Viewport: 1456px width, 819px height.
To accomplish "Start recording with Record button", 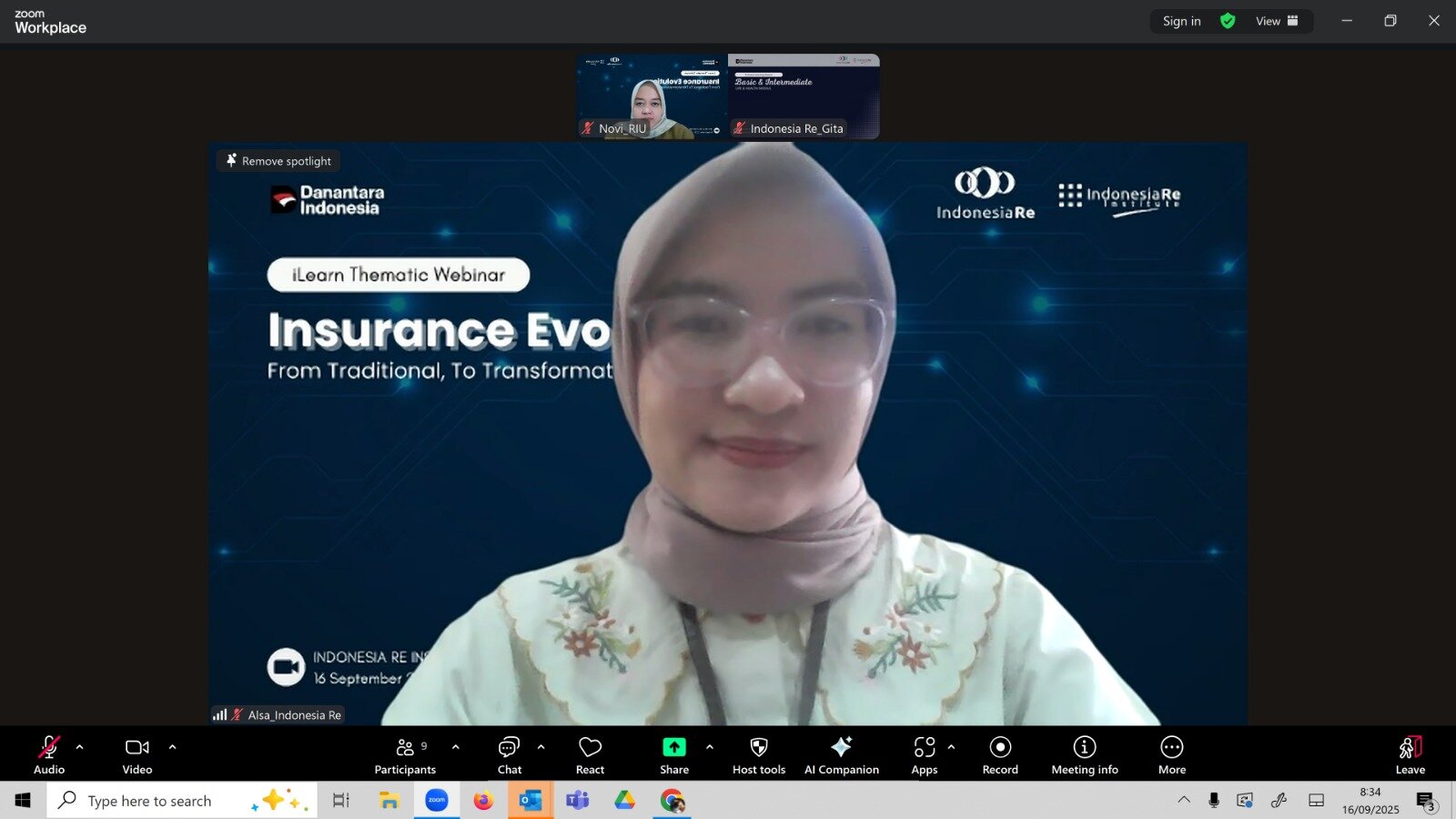I will [1000, 755].
